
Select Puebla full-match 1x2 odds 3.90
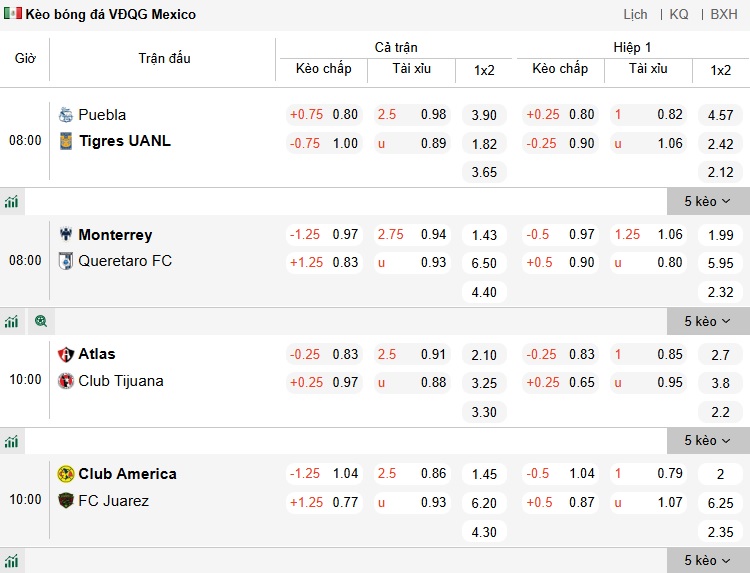point(484,115)
